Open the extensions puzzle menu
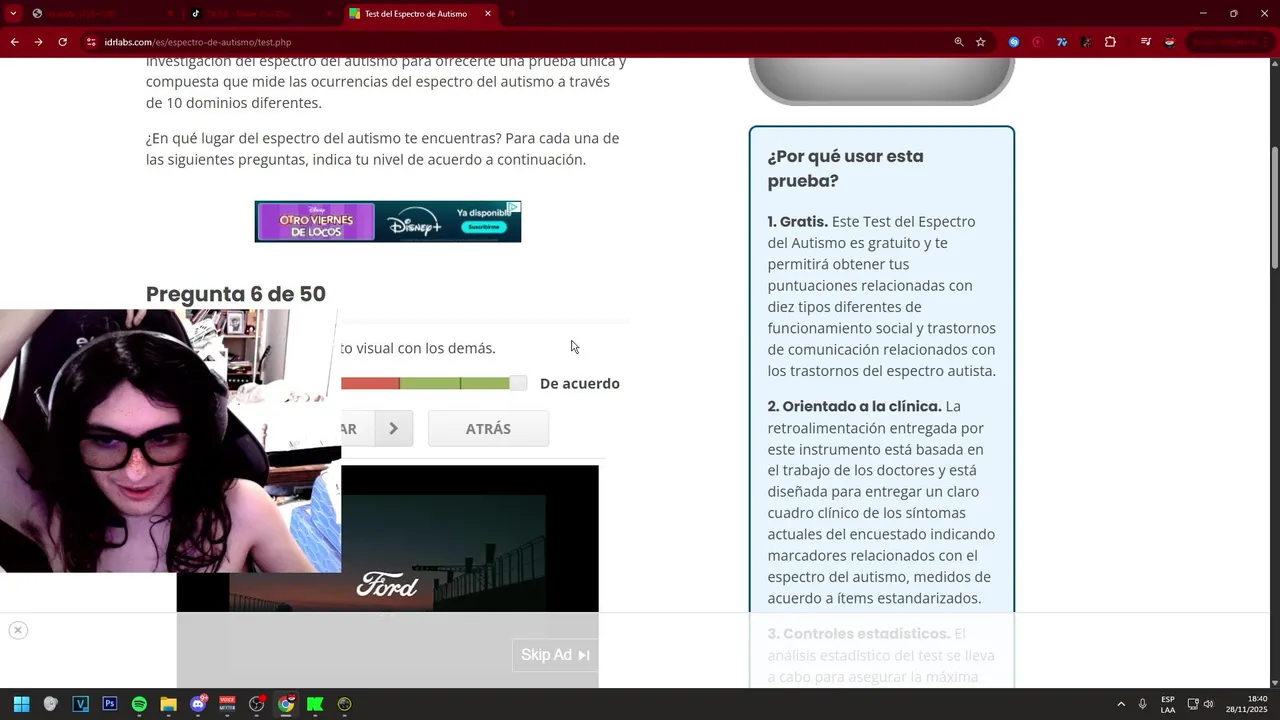Screen dimensions: 1280x720 tap(1110, 42)
